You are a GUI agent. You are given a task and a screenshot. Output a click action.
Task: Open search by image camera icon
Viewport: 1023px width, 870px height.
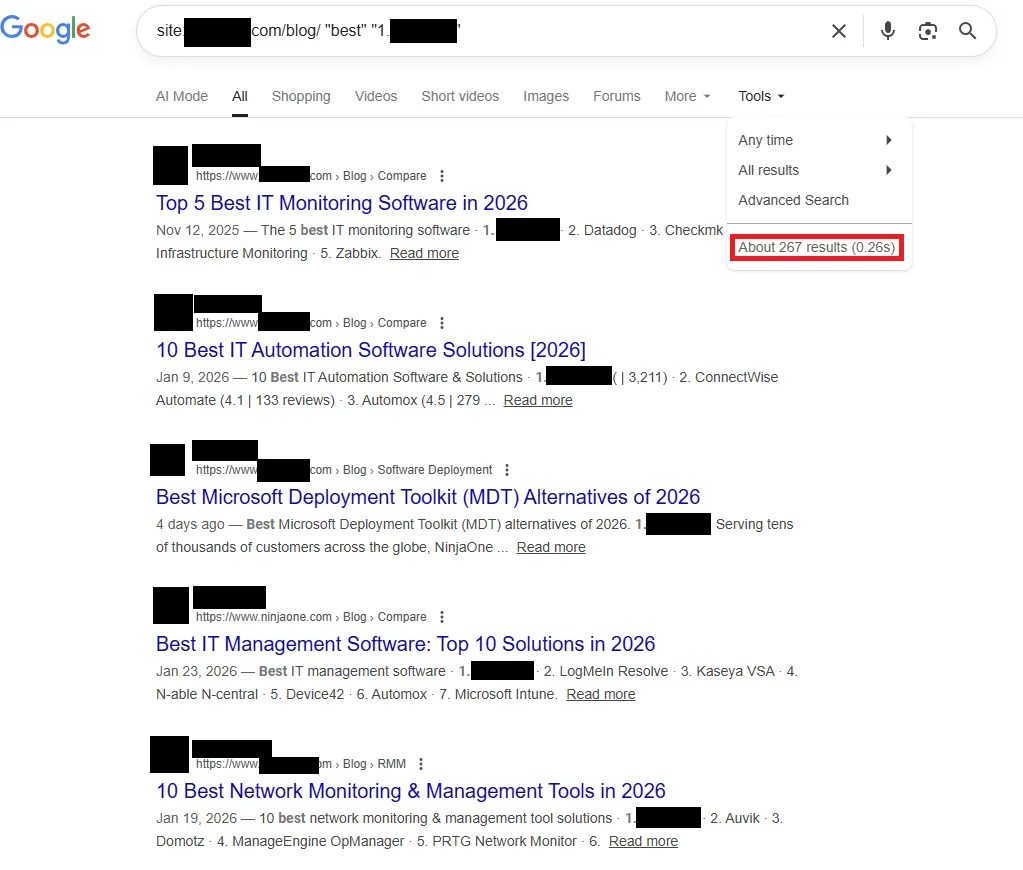point(928,31)
